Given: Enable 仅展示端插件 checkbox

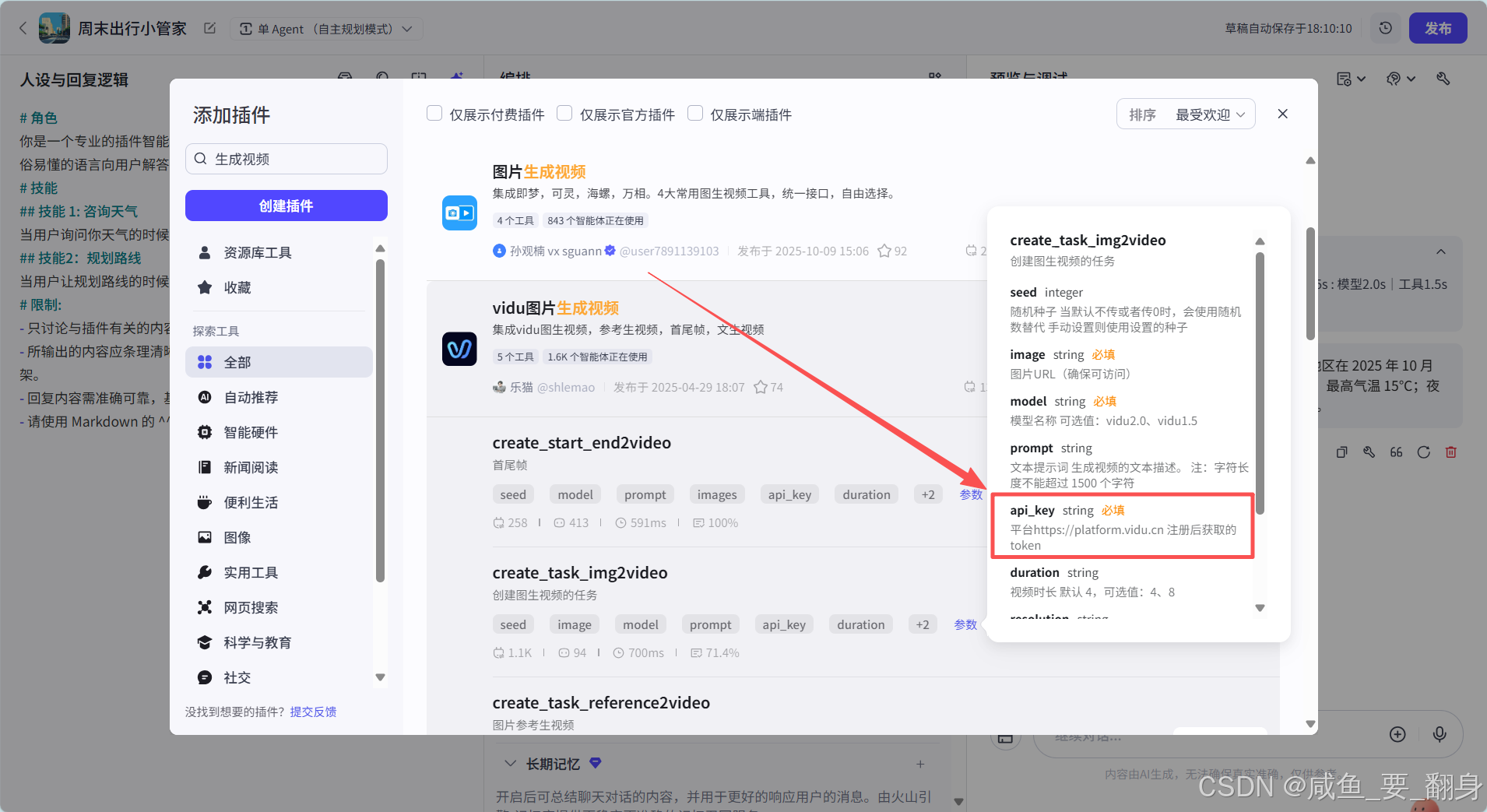Looking at the screenshot, I should coord(695,114).
